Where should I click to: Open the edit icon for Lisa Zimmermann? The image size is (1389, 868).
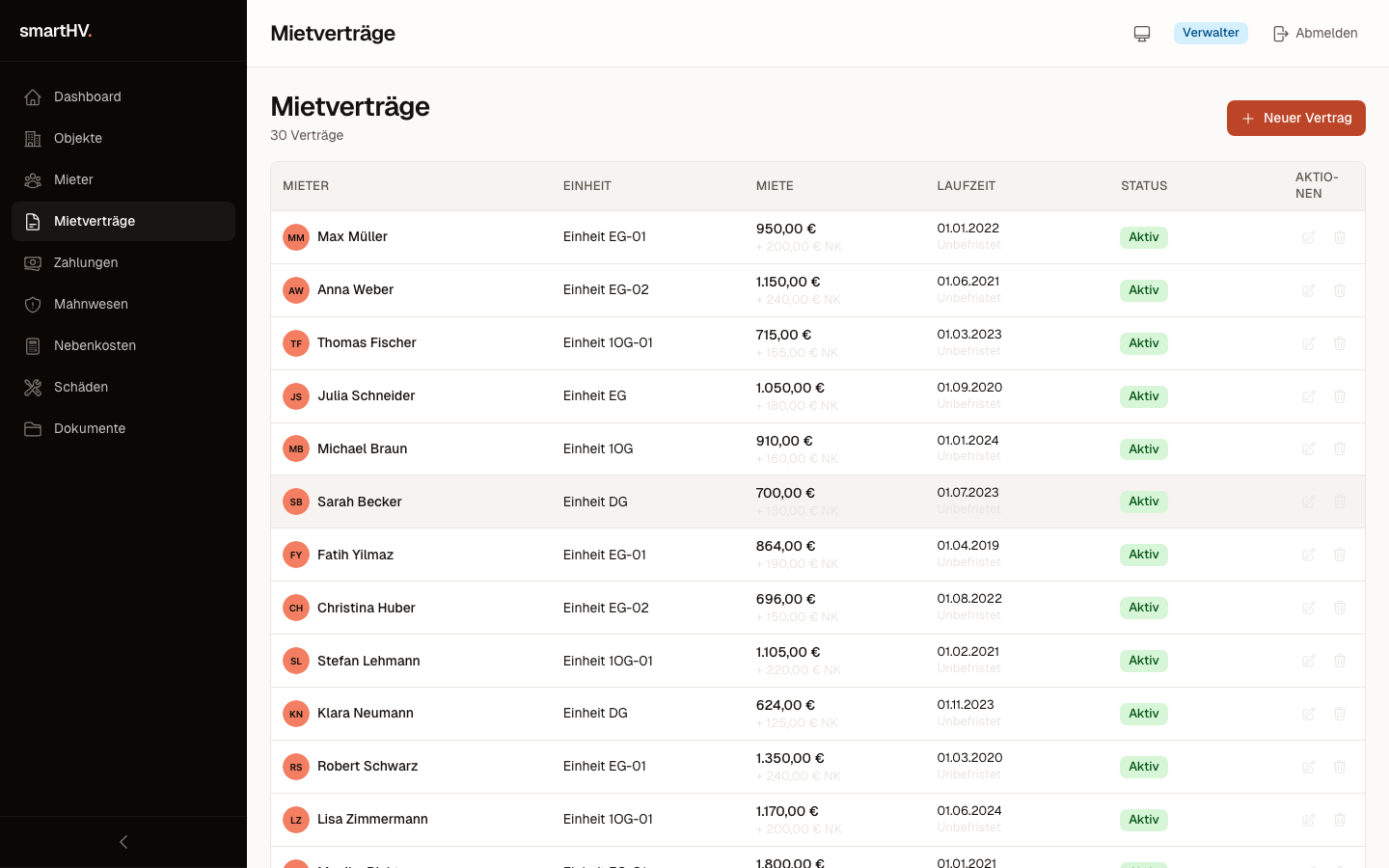1309,819
